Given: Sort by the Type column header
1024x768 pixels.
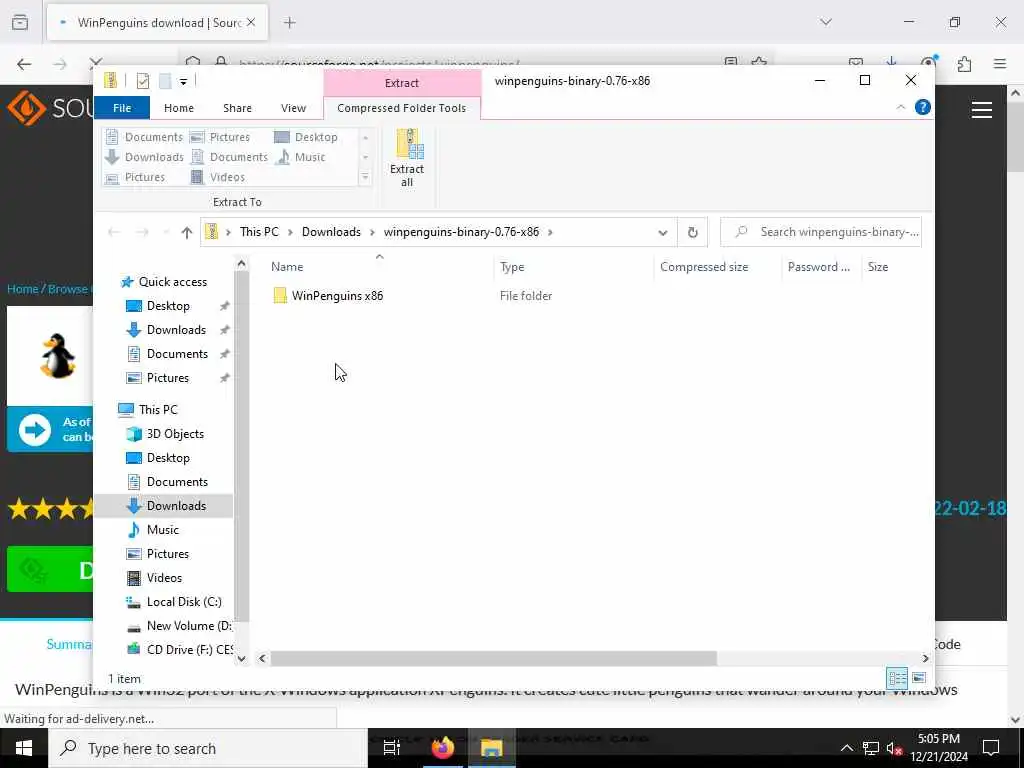Looking at the screenshot, I should [511, 266].
